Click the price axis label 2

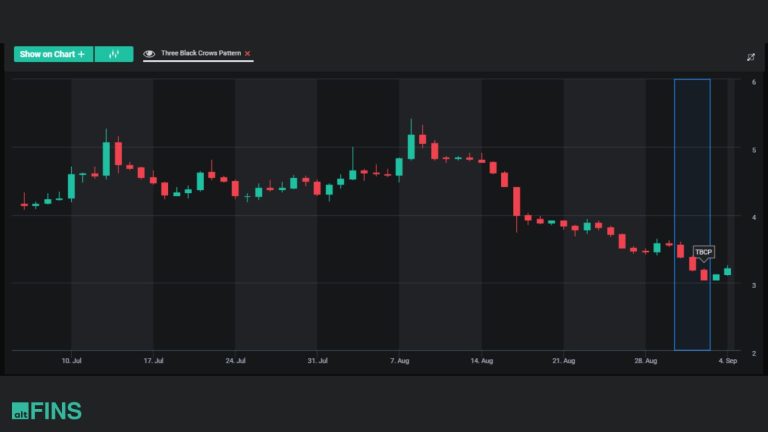754,353
